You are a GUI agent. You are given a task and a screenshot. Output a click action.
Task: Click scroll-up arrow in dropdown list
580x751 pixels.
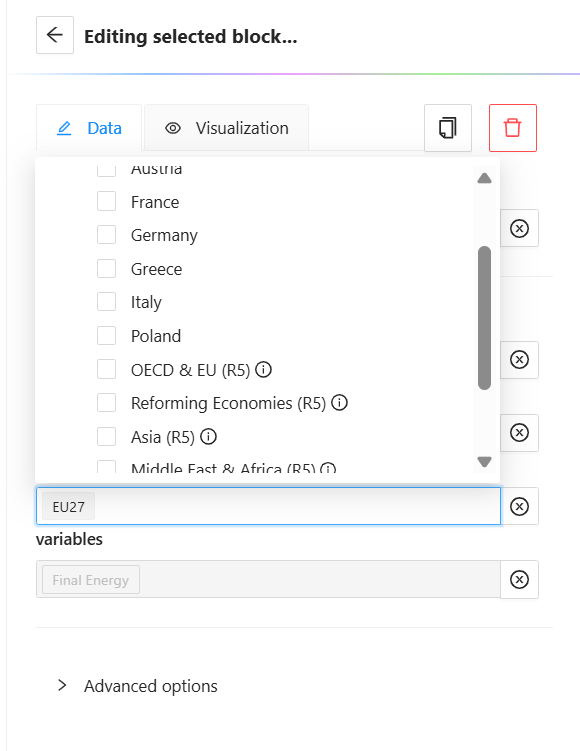point(484,178)
